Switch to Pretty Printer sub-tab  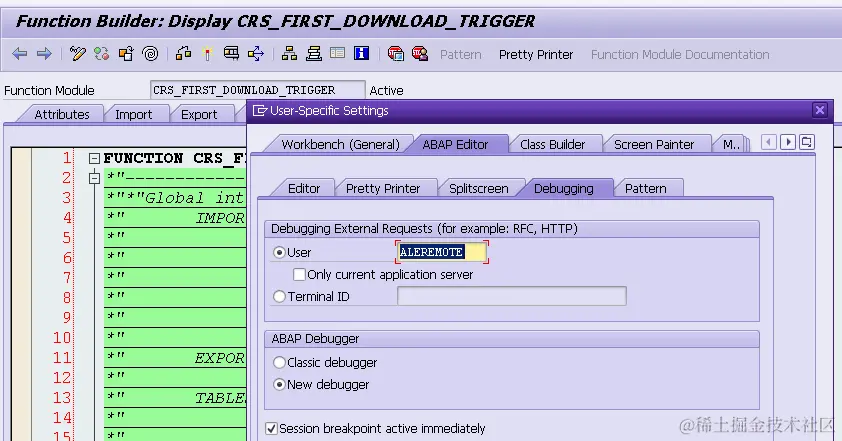coord(383,189)
